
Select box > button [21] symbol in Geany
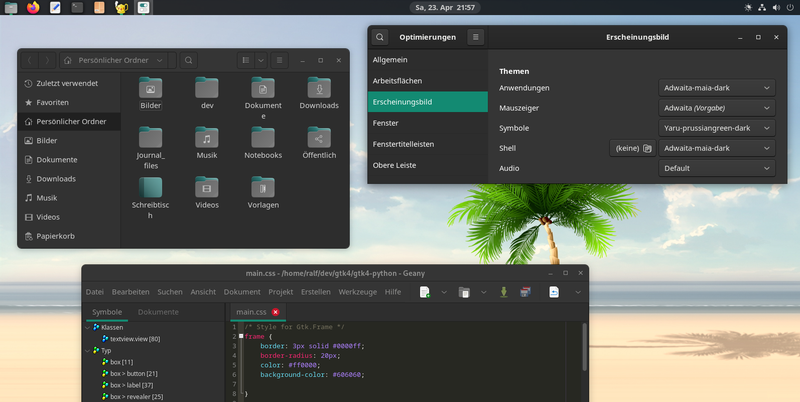[134, 373]
